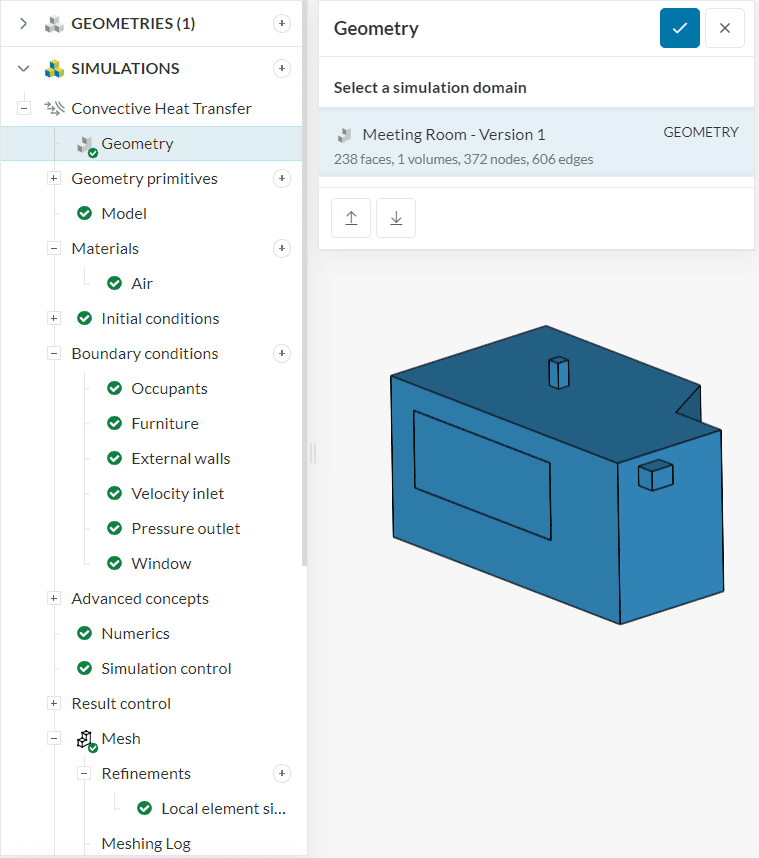Viewport: 759px width, 858px height.
Task: Open the Velocity inlet boundary condition
Action: (177, 493)
